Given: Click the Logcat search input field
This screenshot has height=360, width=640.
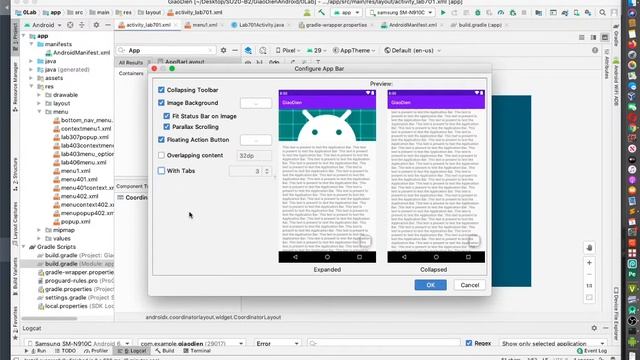Looking at the screenshot, I should point(384,344).
